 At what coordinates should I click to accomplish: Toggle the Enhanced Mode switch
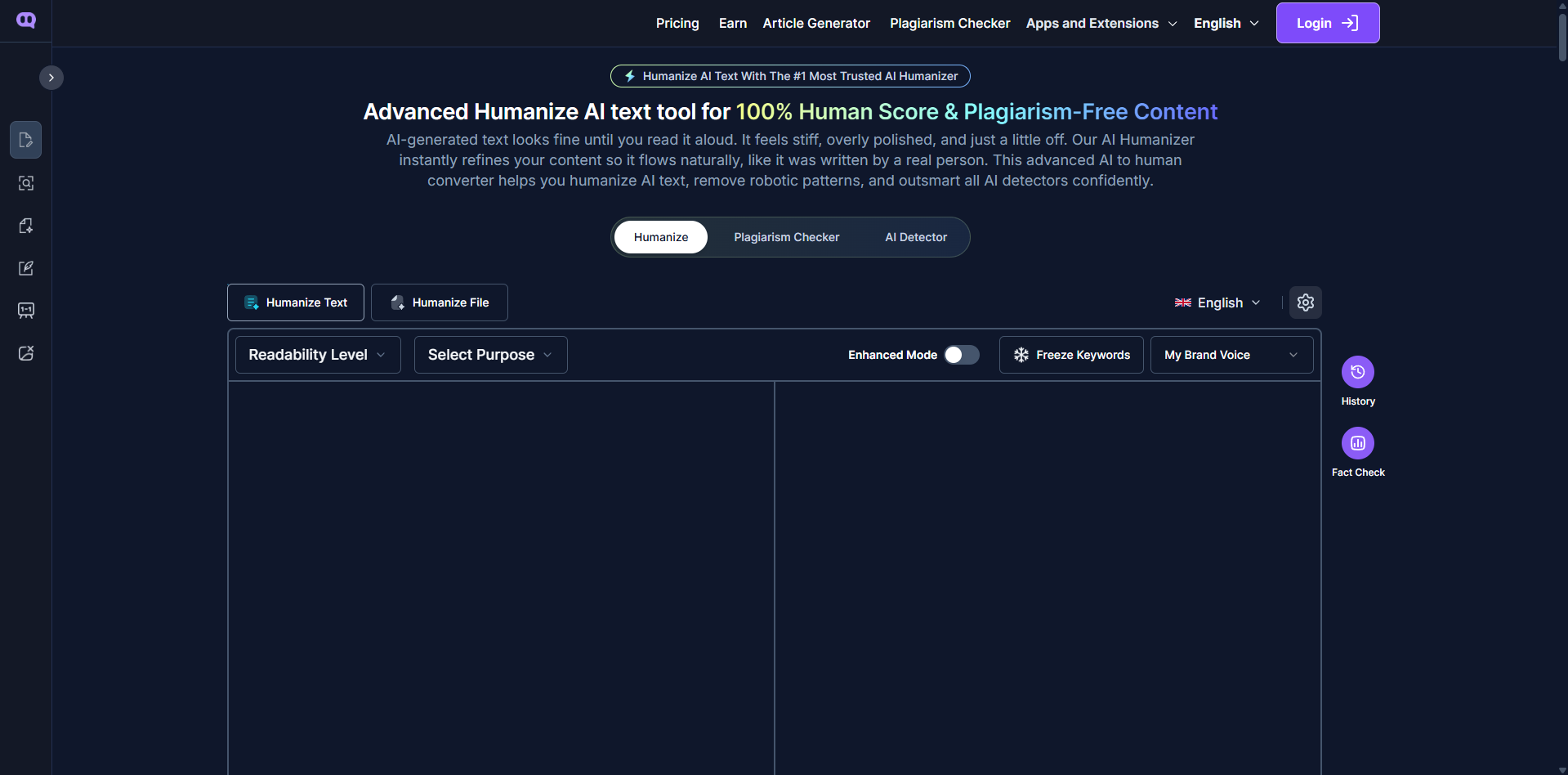(961, 355)
